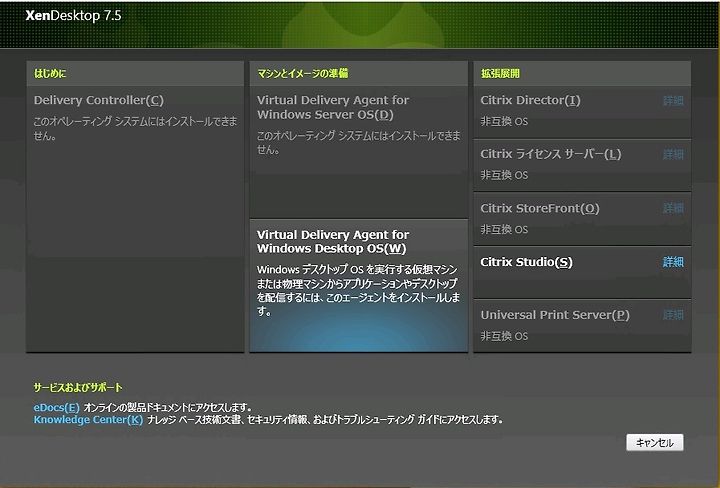Open 詳細 link for Citrix Director
The width and height of the screenshot is (720, 488).
coord(673,101)
